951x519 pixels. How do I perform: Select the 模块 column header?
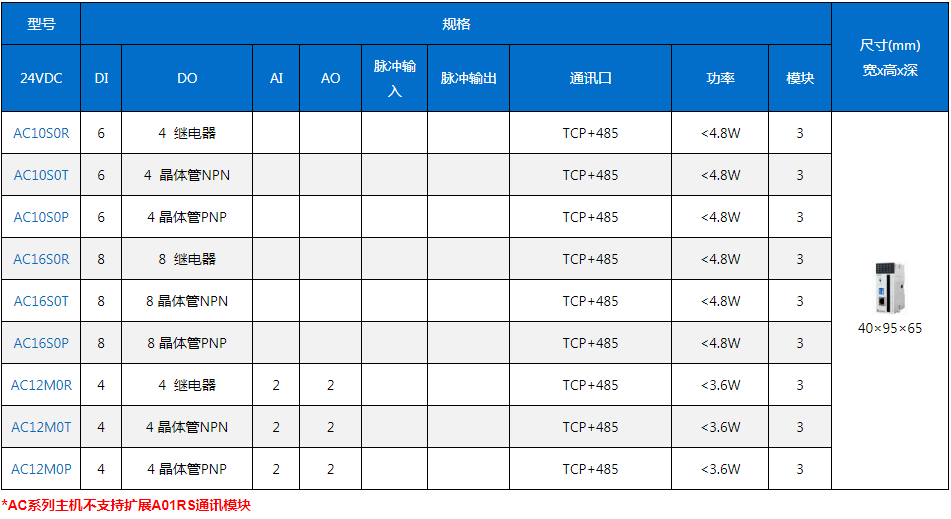(x=800, y=78)
